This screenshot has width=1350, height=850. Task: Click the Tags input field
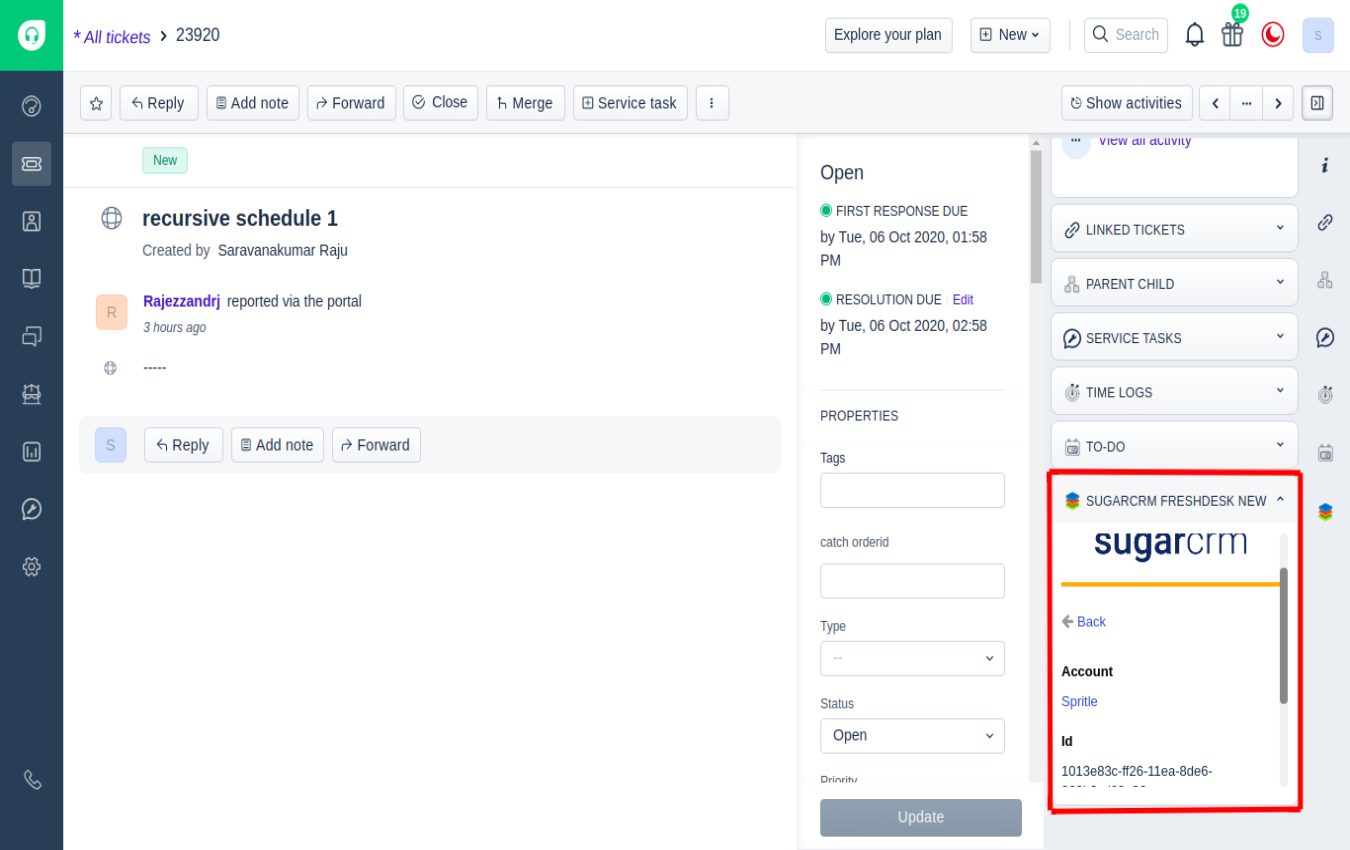(912, 490)
